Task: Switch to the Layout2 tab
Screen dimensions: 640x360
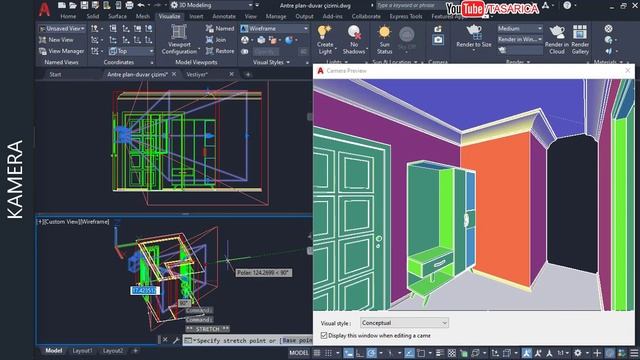Action: (113, 351)
